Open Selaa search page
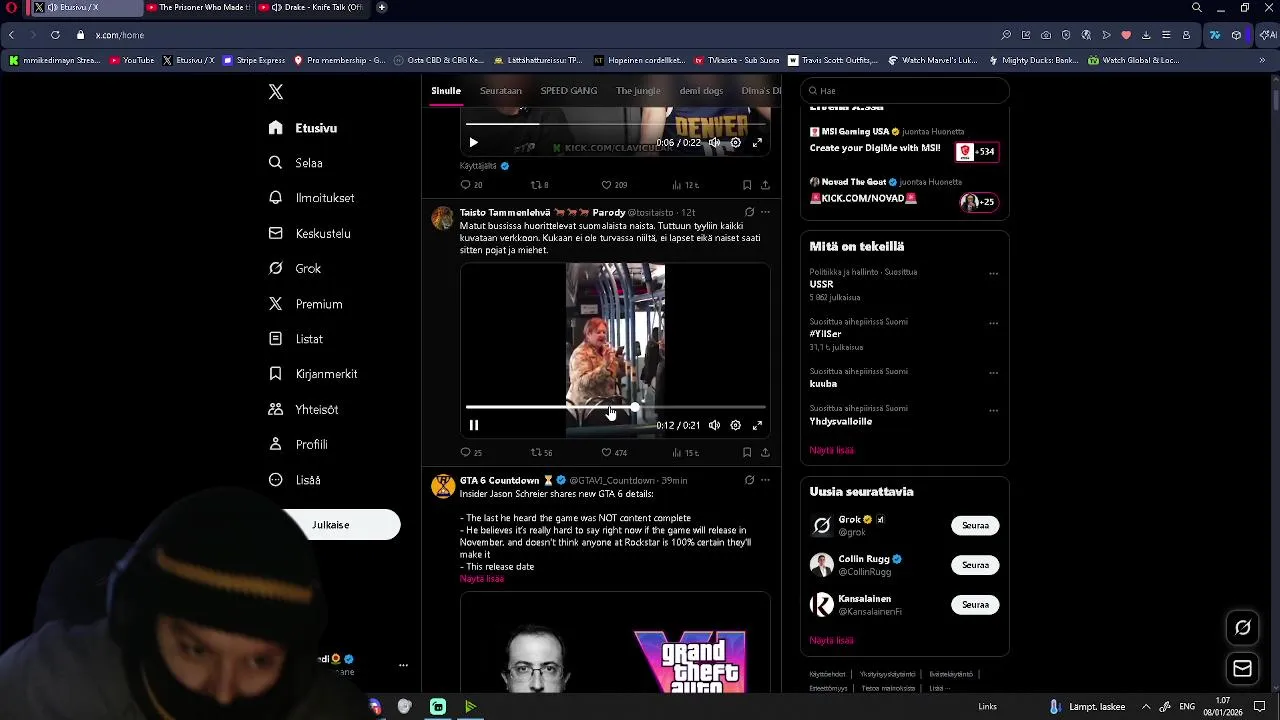 [x=296, y=163]
